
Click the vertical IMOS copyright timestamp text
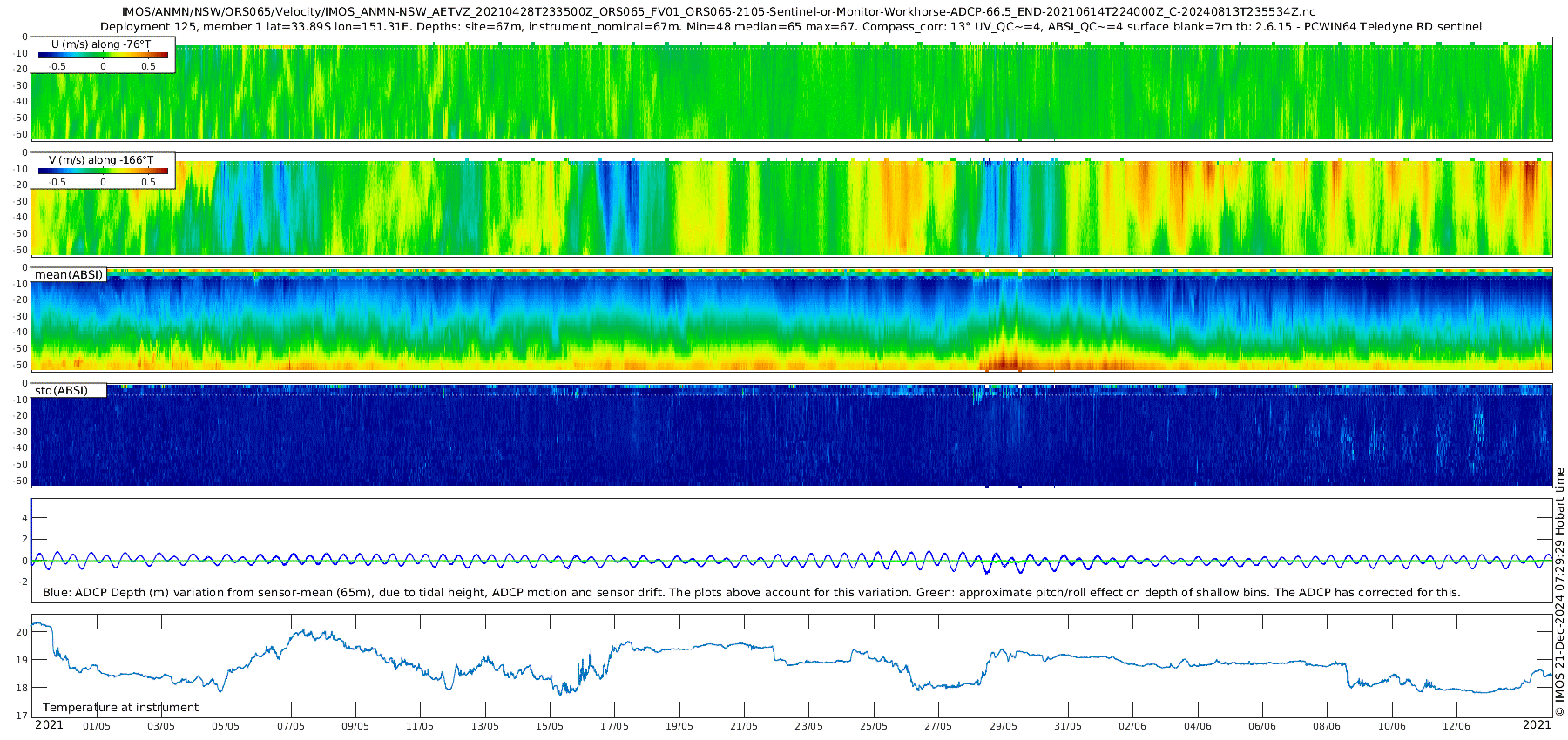point(1559,592)
